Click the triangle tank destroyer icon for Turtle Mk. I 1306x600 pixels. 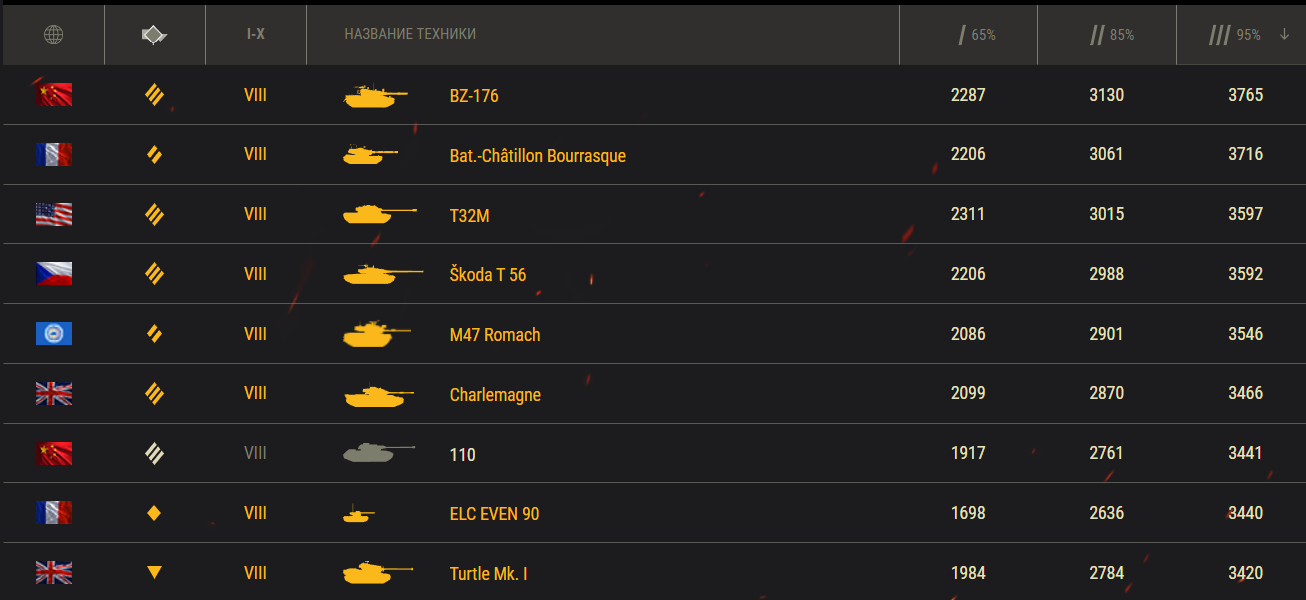[x=154, y=573]
